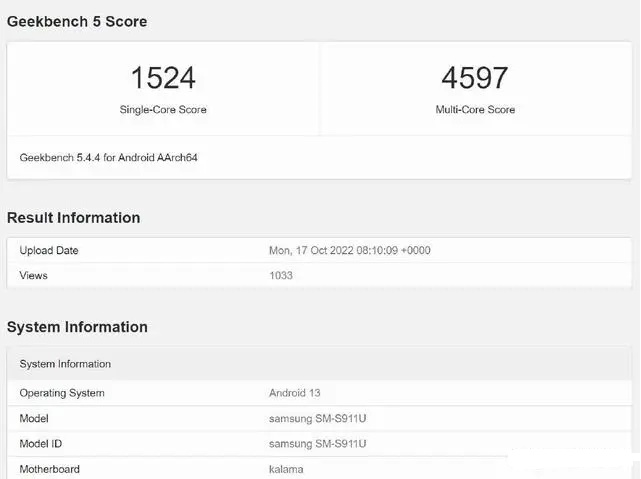Click the Upload Date label
The width and height of the screenshot is (641, 479).
point(49,251)
